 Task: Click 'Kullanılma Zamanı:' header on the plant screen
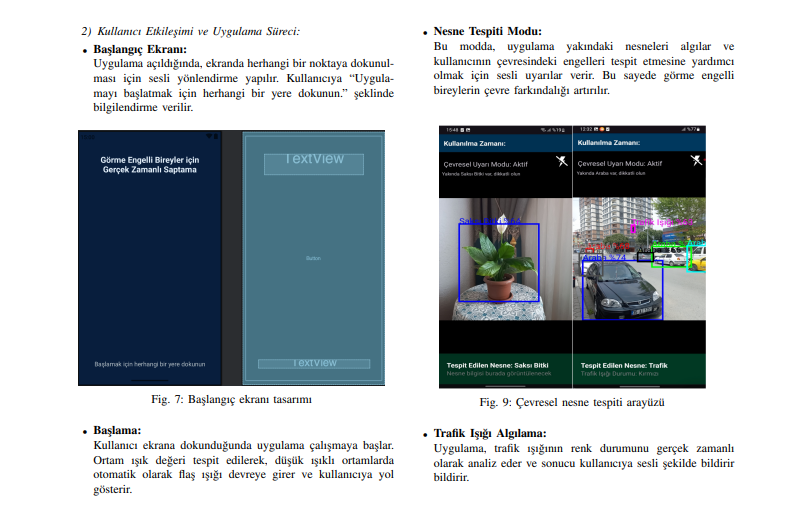474,144
